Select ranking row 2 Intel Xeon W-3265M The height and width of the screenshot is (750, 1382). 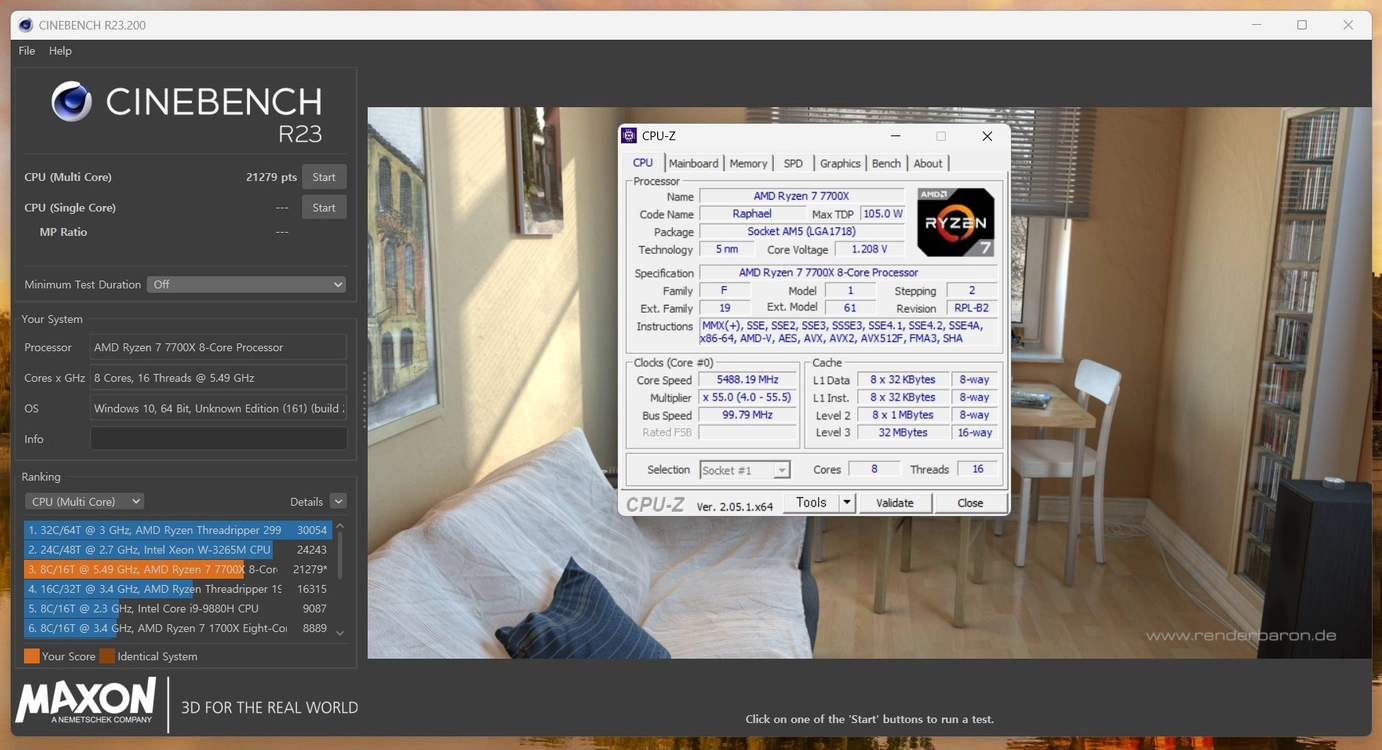pyautogui.click(x=177, y=550)
